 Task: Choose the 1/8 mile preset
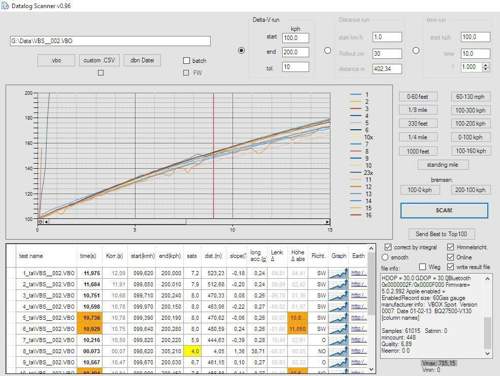(418, 110)
